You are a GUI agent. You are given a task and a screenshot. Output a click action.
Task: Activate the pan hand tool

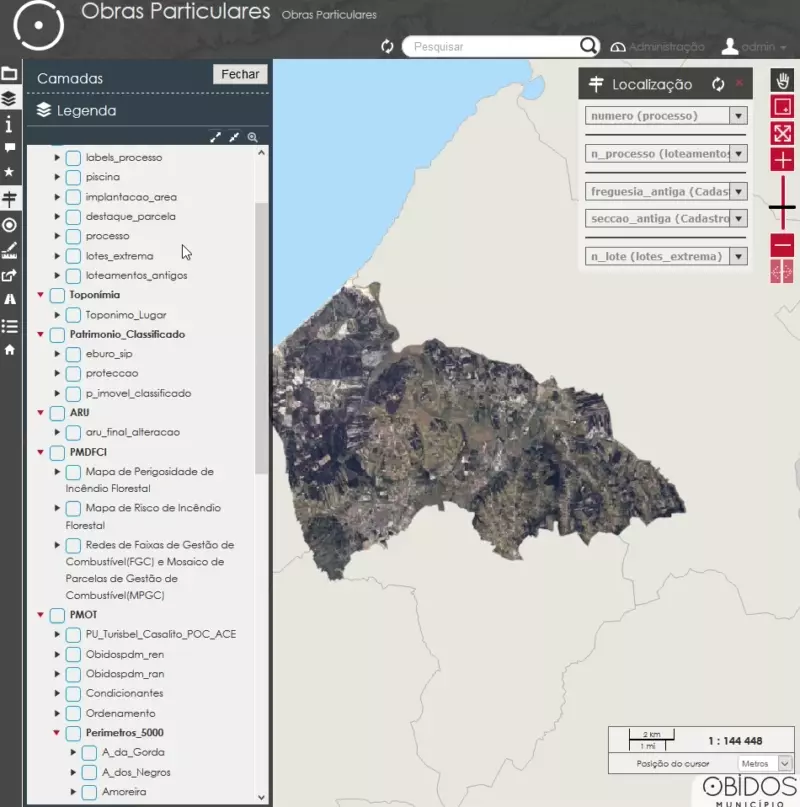(782, 81)
